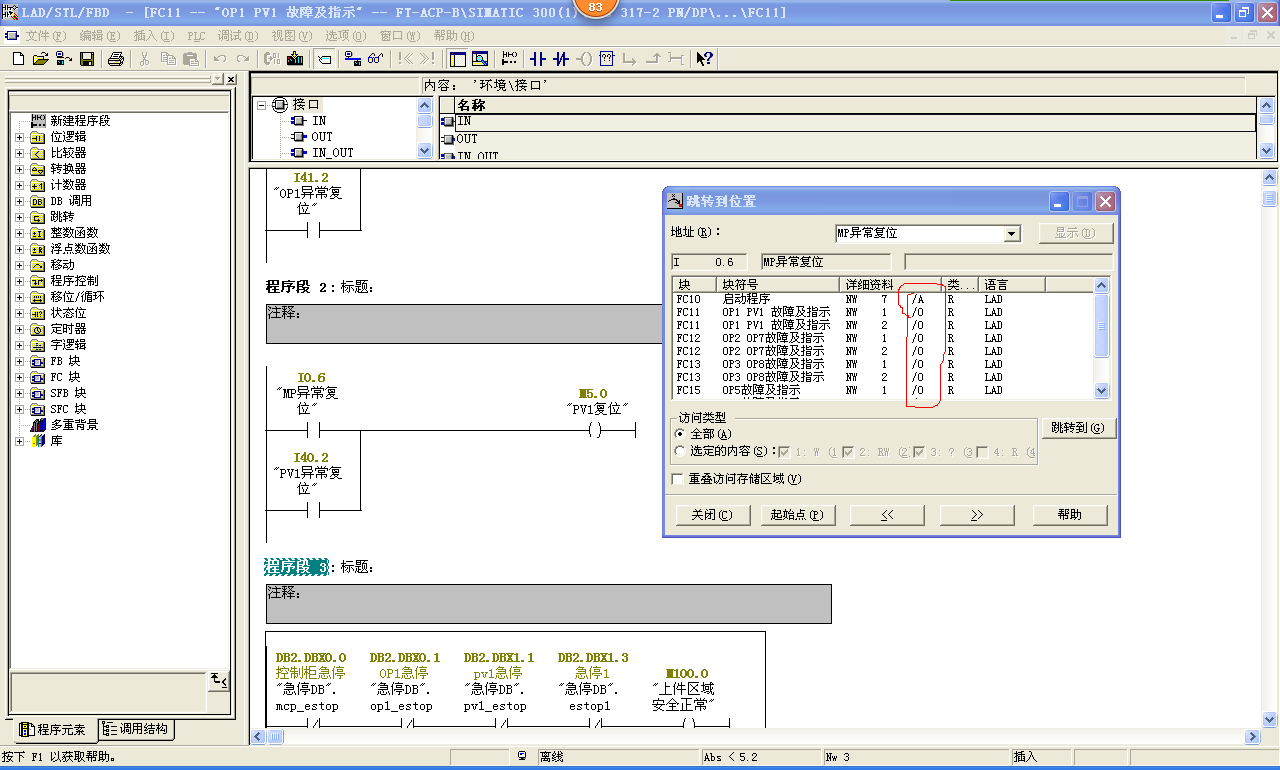Viewport: 1280px width, 770px height.
Task: Insert normally closed contact from toolbar
Action: [x=561, y=59]
